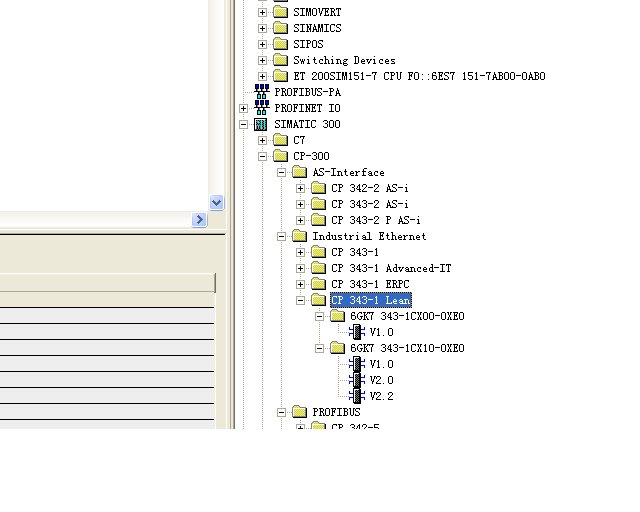Image resolution: width=640 pixels, height=512 pixels.
Task: Expand the ET 200SIM151-7 CPU folder node
Action: pyautogui.click(x=262, y=76)
